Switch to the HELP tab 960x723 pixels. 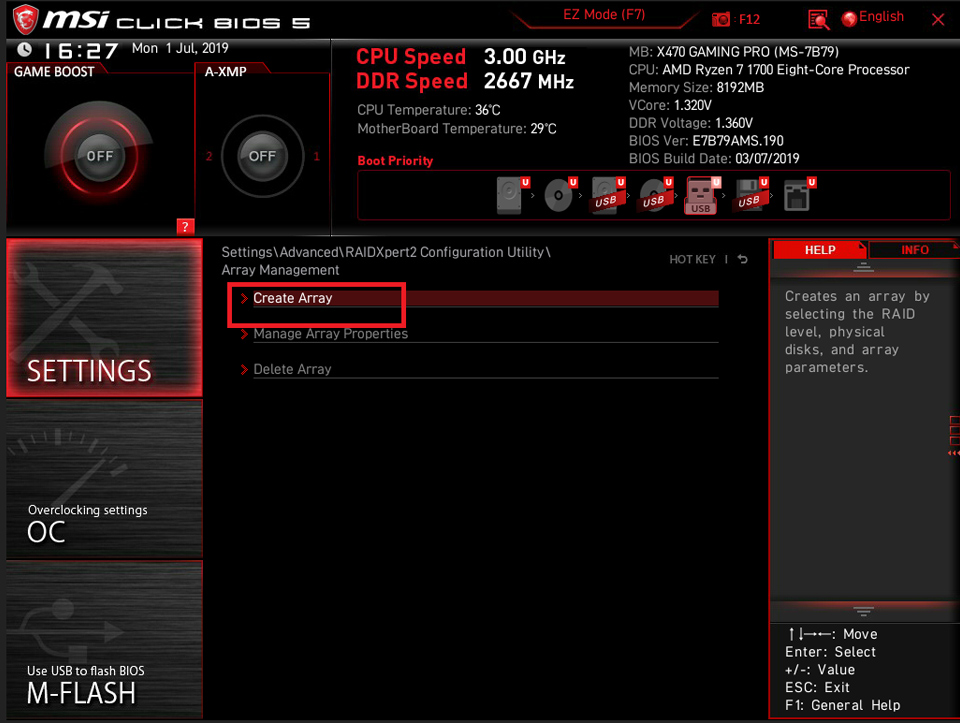tap(820, 250)
